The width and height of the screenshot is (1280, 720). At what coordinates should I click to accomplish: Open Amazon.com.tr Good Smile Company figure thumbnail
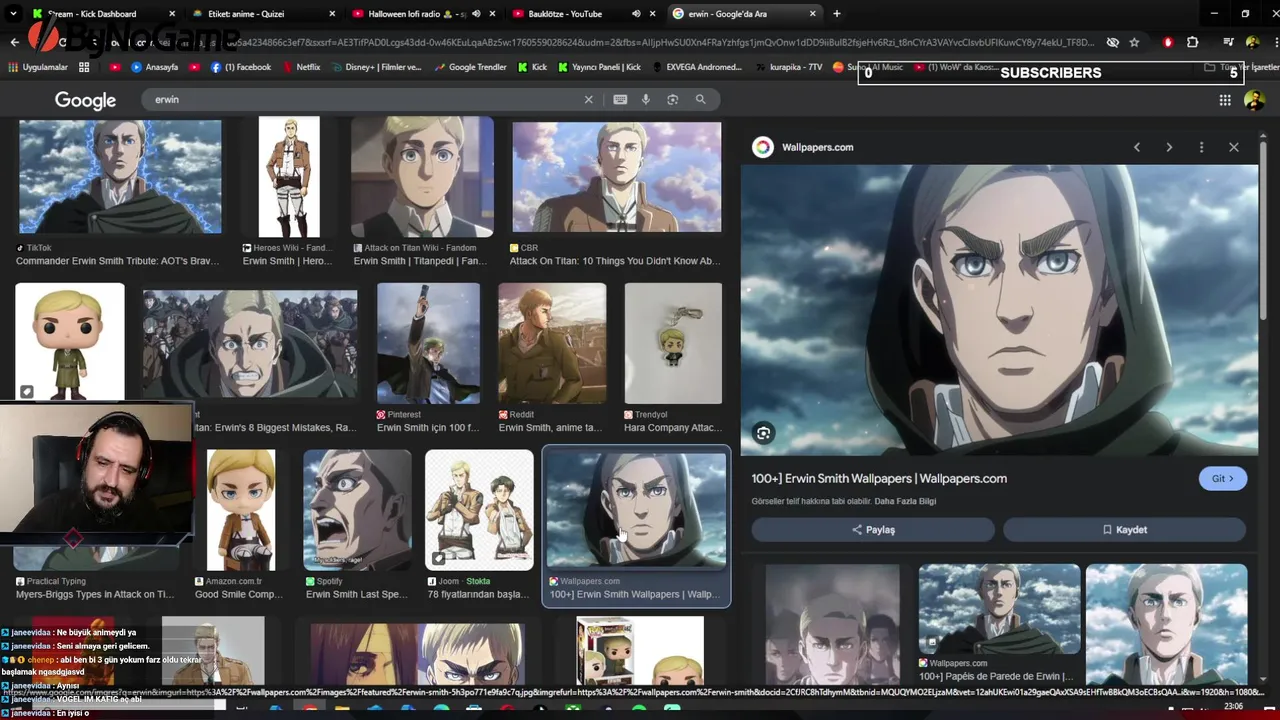[x=241, y=510]
